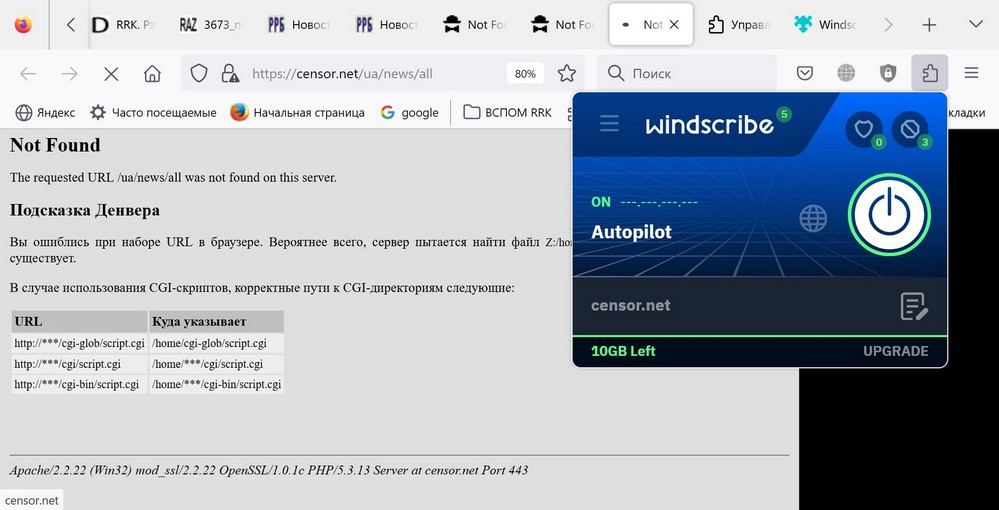The width and height of the screenshot is (999, 510).
Task: Open the Яндекс bookmark
Action: point(45,113)
